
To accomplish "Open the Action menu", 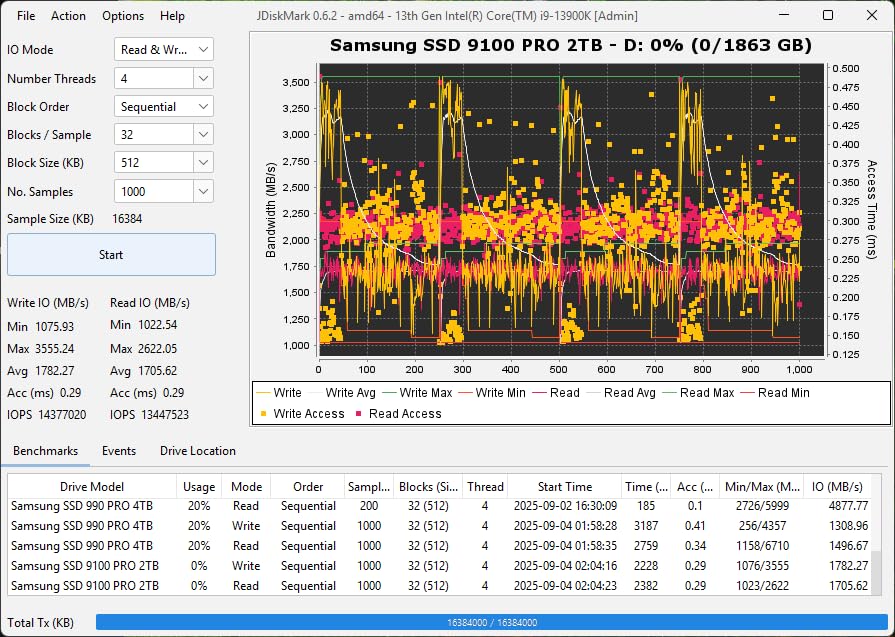I will [68, 15].
